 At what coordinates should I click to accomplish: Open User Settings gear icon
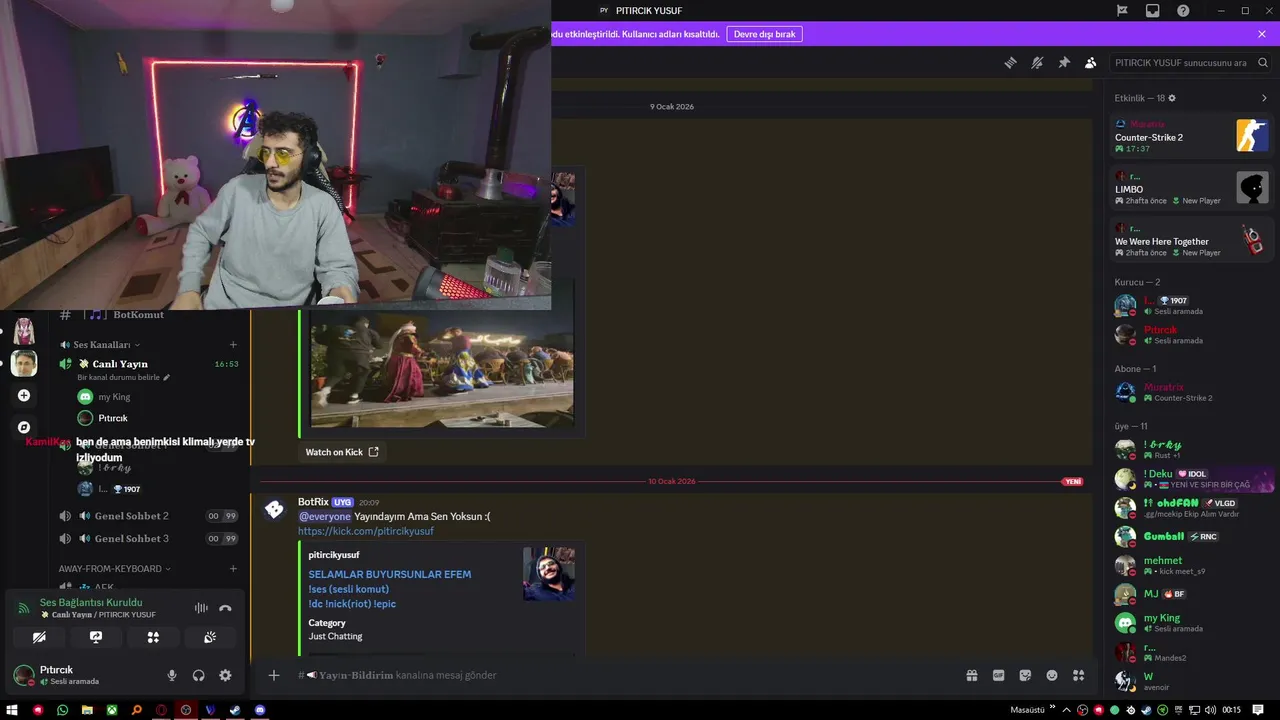[x=225, y=676]
